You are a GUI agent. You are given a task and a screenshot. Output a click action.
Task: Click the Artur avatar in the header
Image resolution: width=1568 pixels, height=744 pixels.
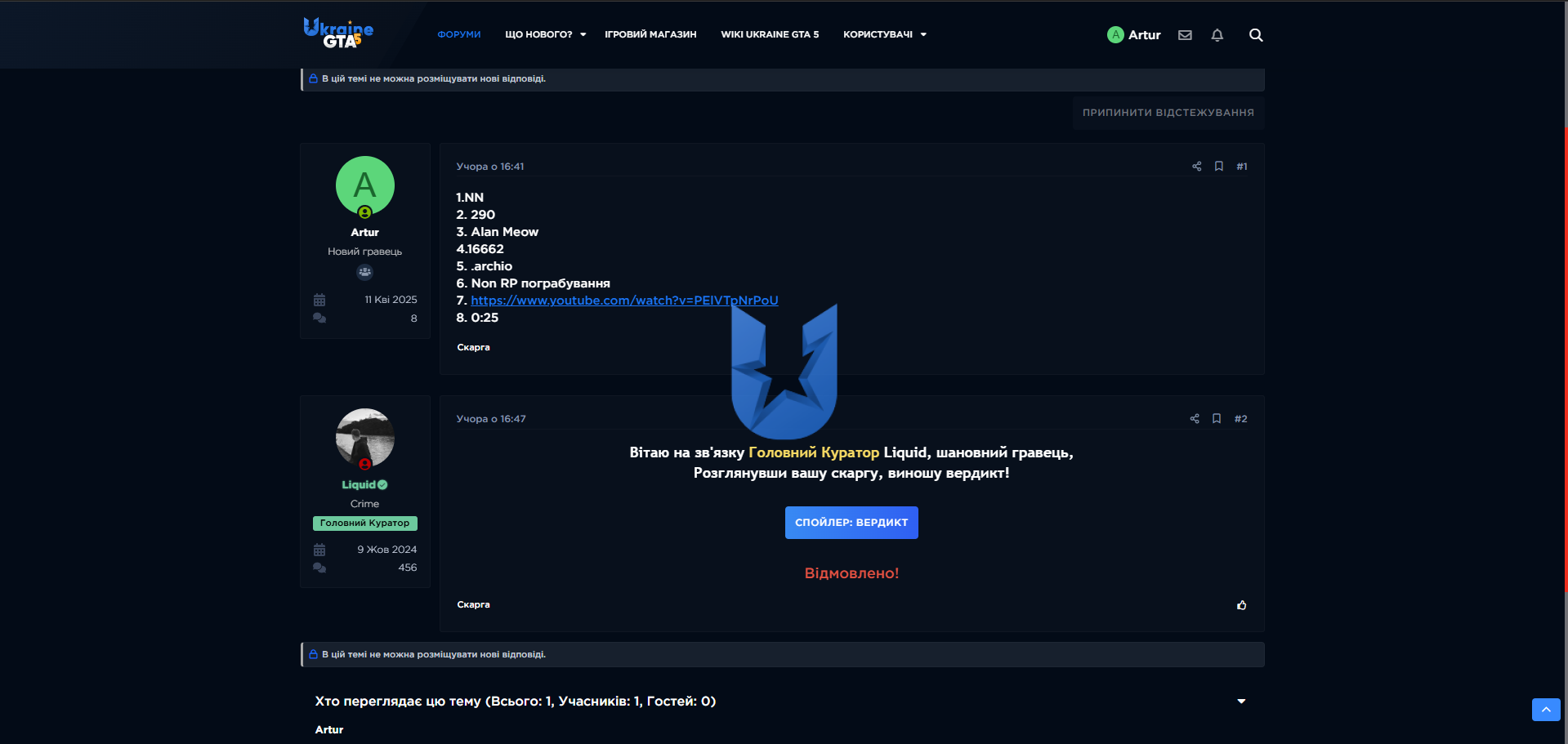1115,35
